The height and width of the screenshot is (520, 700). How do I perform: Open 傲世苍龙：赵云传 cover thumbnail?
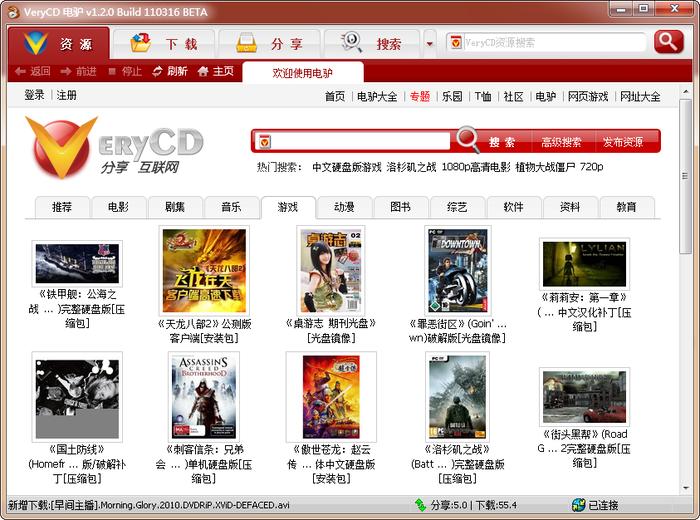click(x=331, y=397)
